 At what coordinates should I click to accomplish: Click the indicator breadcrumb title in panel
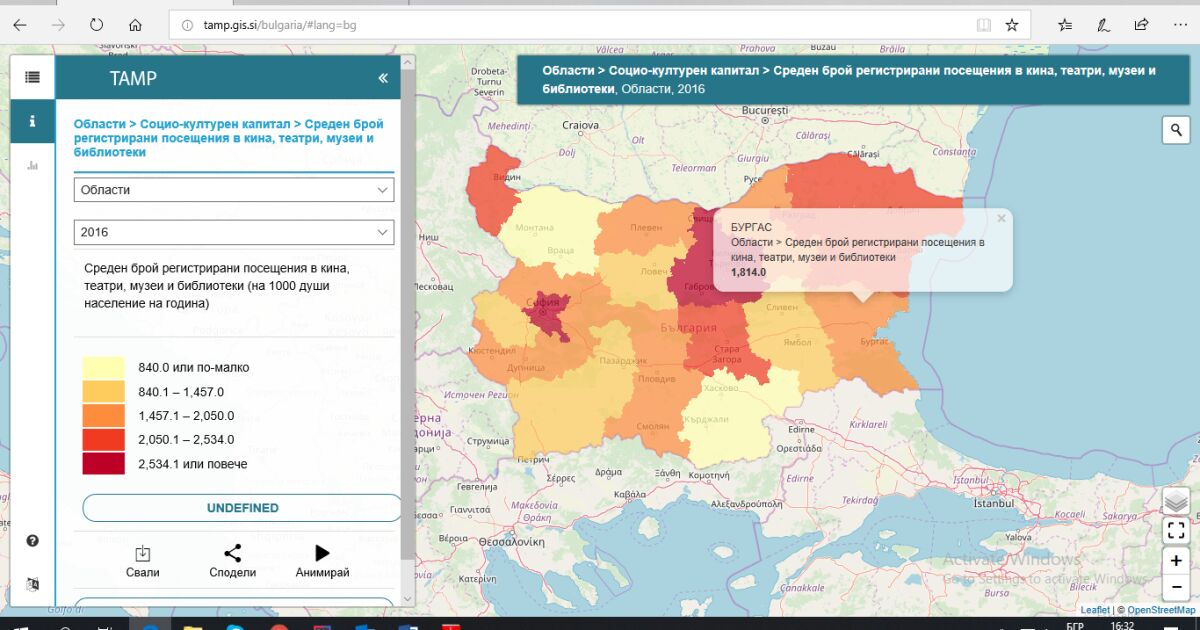tap(229, 138)
